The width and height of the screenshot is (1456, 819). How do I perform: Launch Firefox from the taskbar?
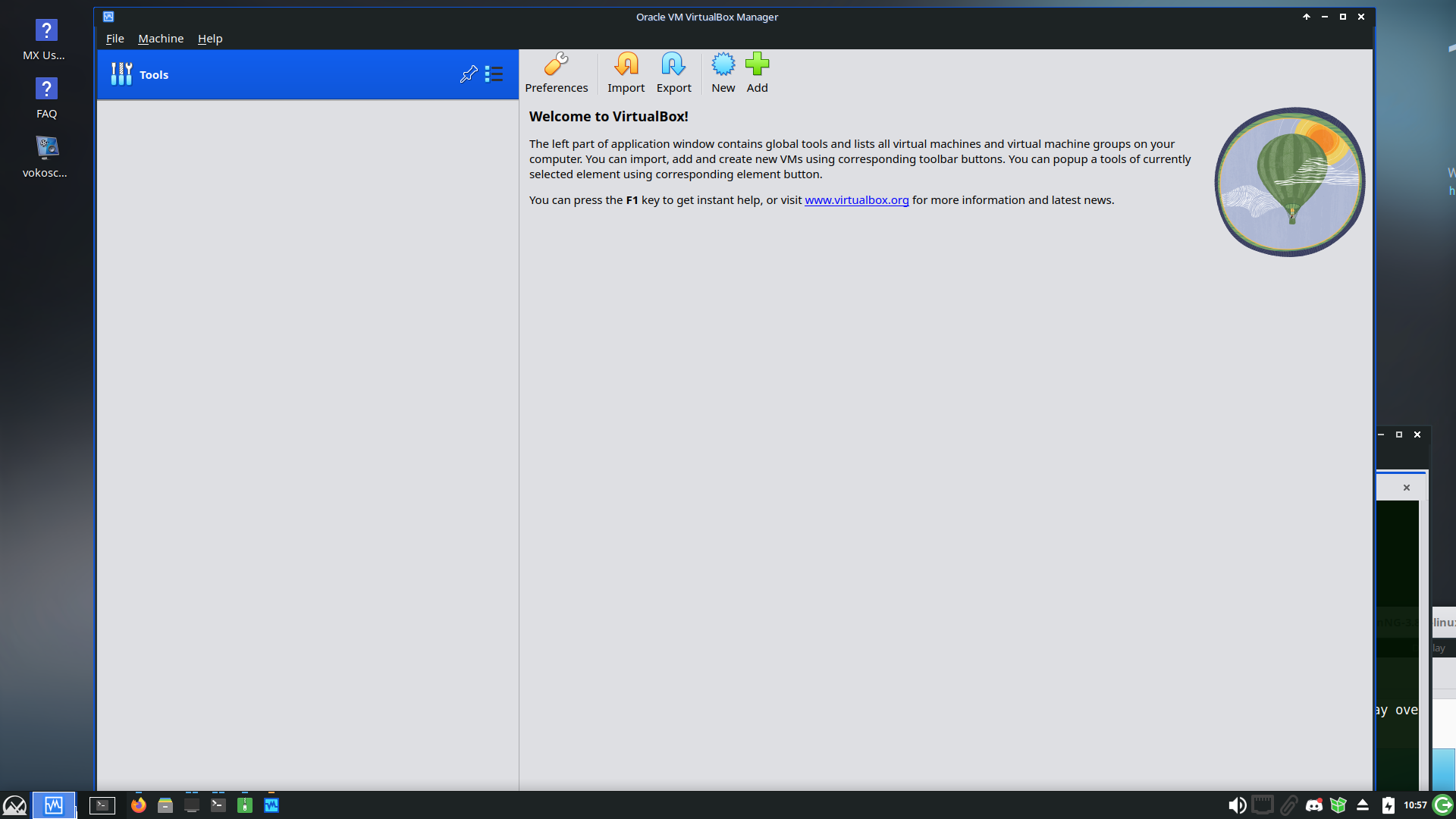click(x=138, y=805)
